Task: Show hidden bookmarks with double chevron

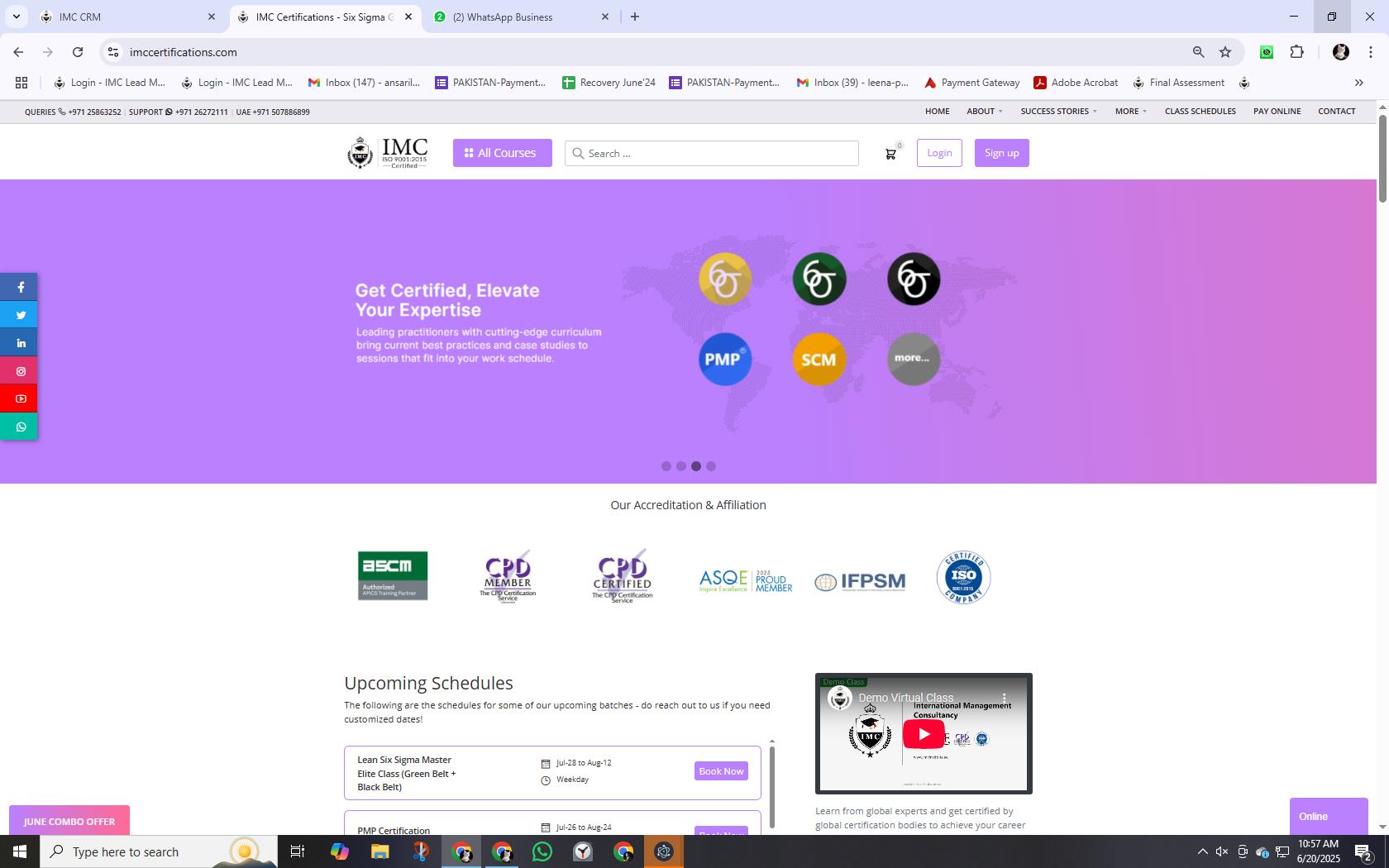Action: pos(1358,83)
